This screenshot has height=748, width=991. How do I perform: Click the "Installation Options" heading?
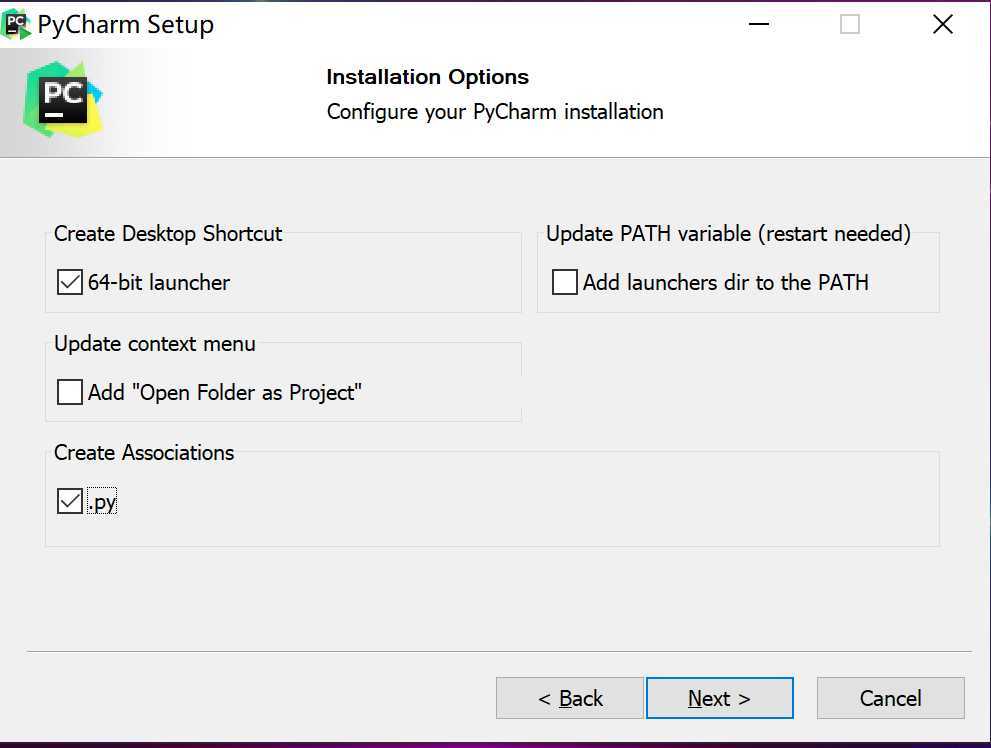coord(427,77)
